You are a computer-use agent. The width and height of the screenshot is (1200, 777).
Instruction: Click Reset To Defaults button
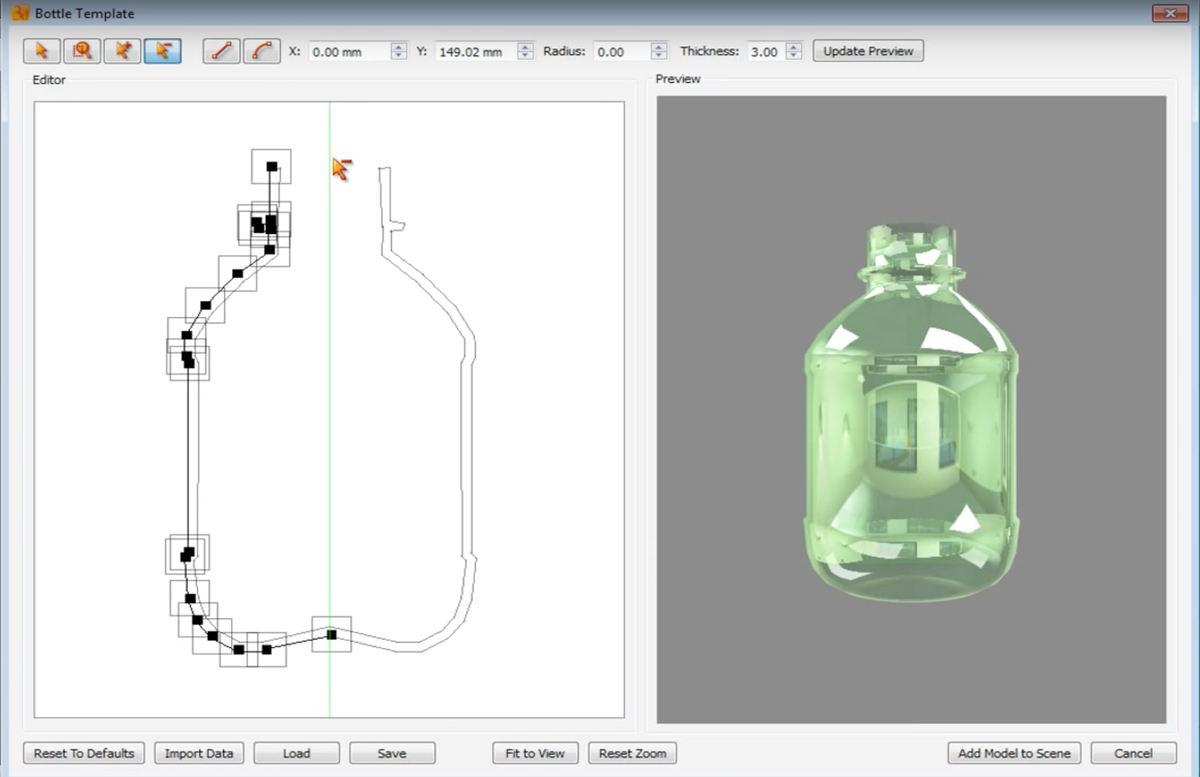84,753
